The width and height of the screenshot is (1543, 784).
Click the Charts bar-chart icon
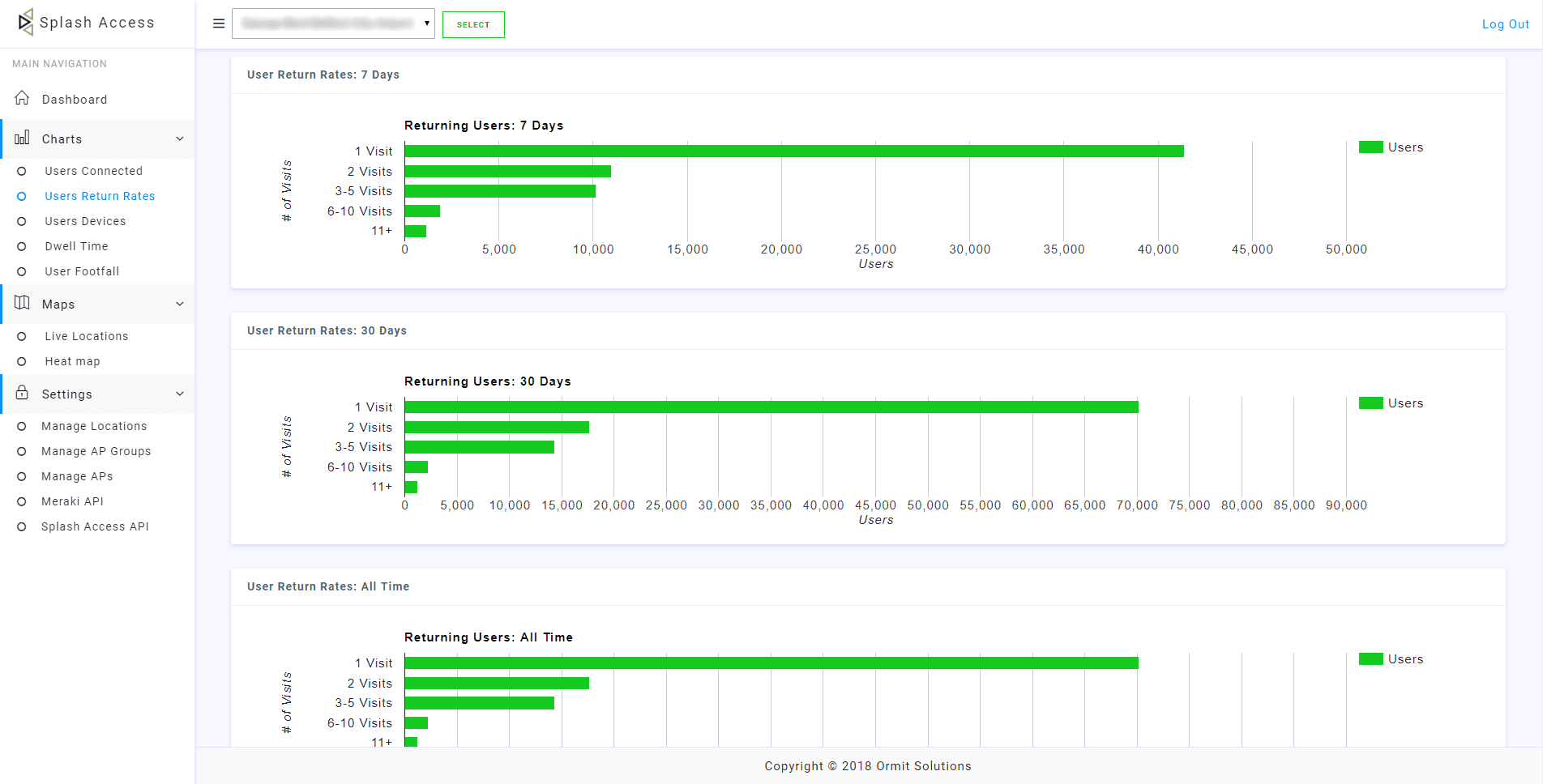point(22,138)
